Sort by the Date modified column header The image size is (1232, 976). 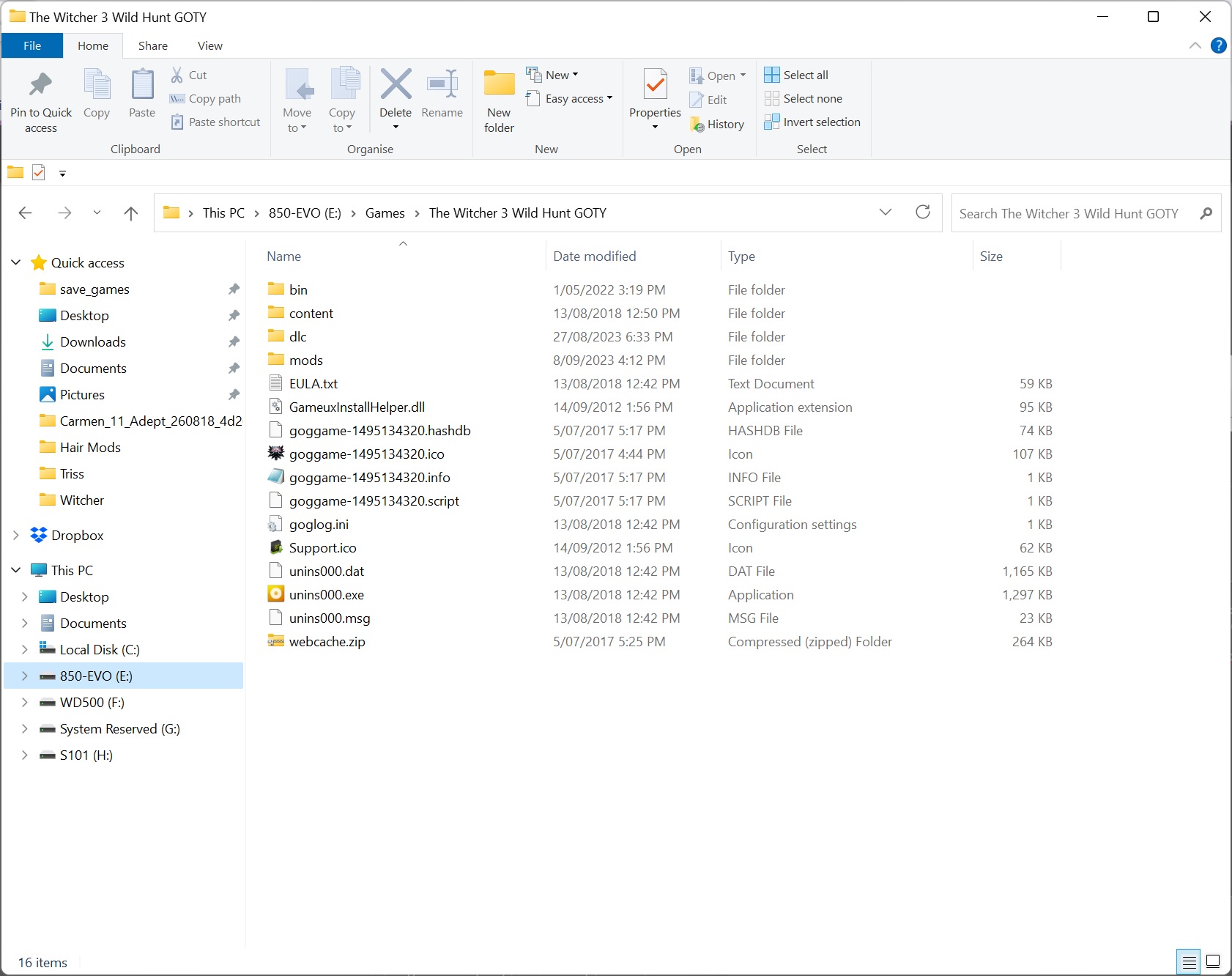(594, 256)
